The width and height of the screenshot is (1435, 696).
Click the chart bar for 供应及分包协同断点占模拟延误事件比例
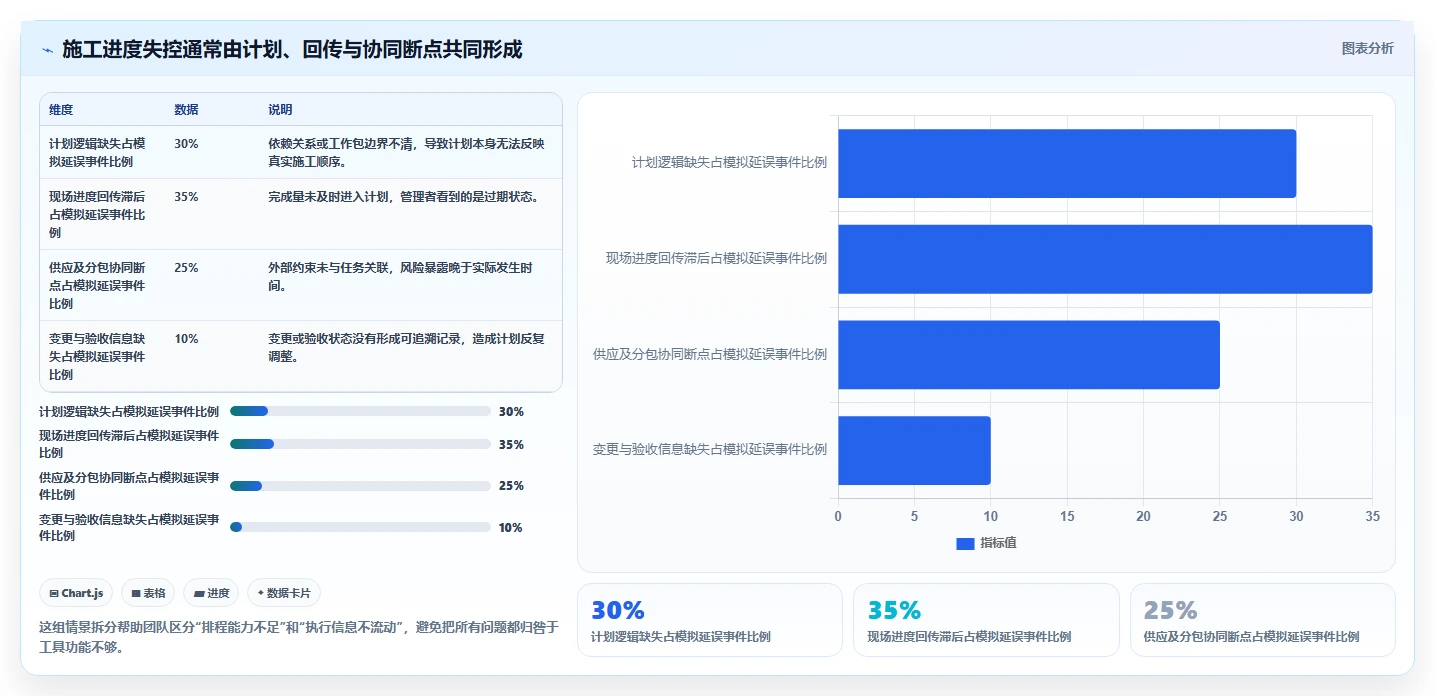pyautogui.click(x=1029, y=355)
